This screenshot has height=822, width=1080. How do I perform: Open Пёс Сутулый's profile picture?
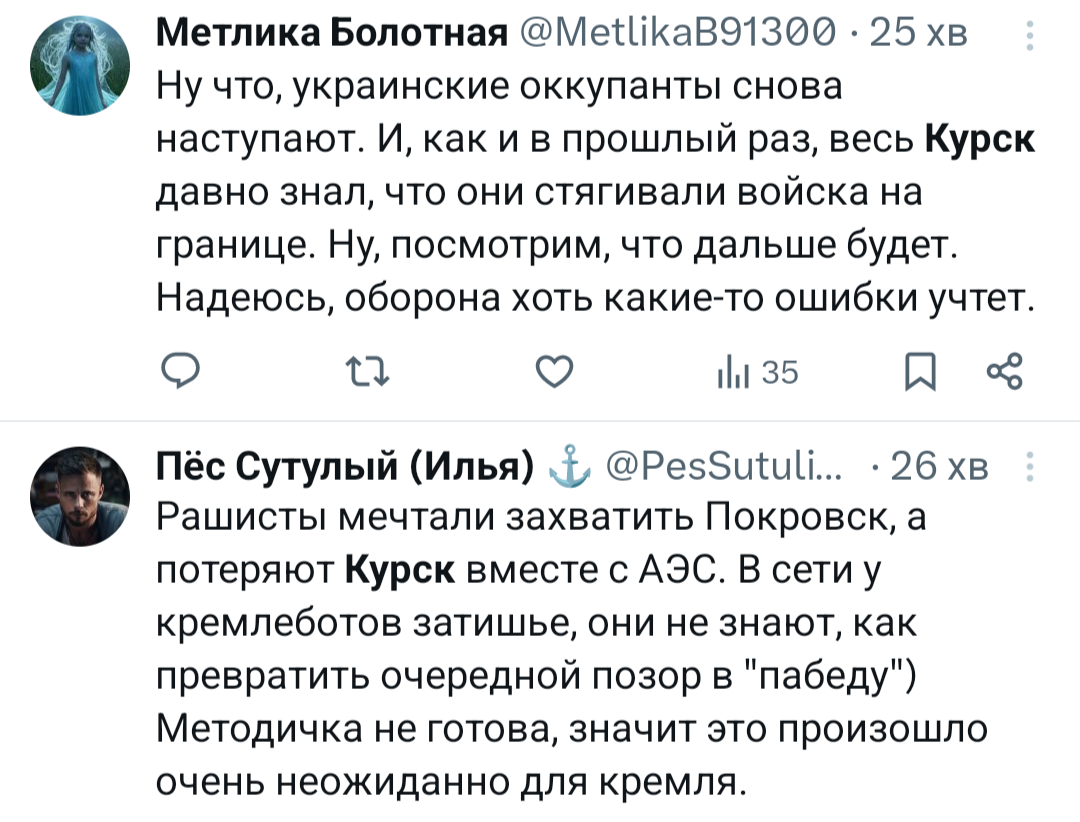92,497
